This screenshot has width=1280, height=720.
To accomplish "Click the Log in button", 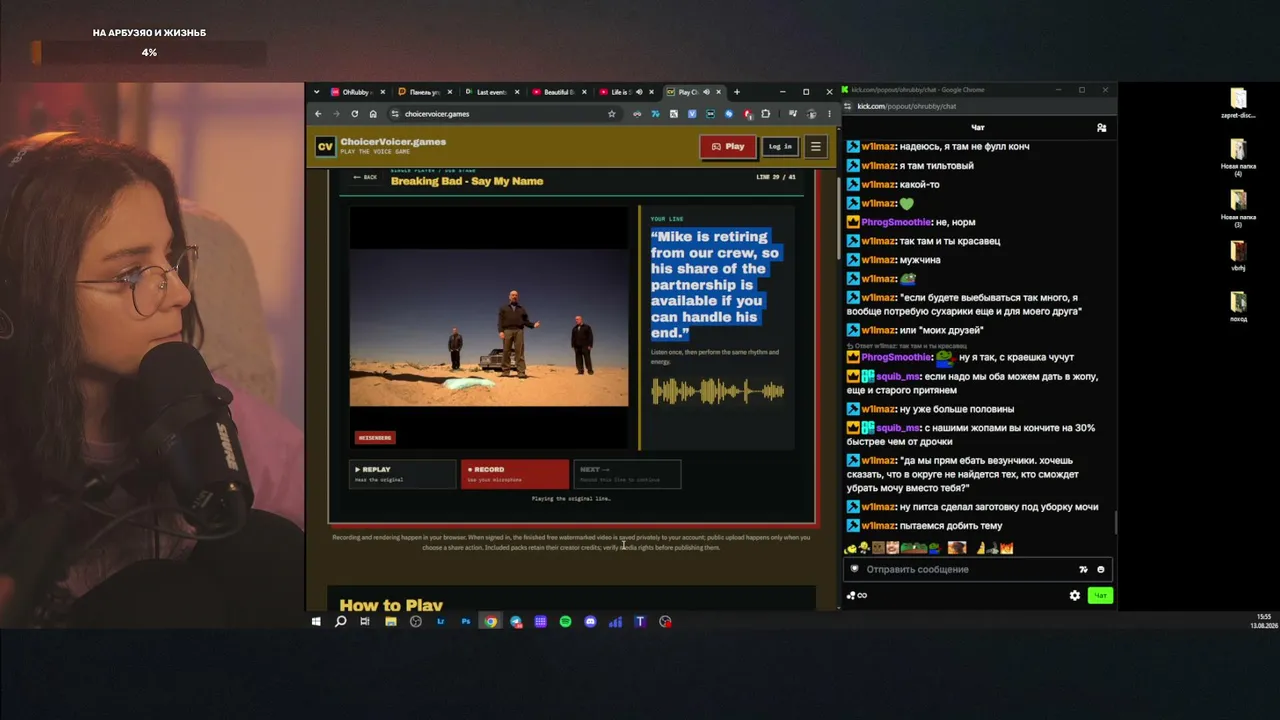I will pyautogui.click(x=780, y=146).
